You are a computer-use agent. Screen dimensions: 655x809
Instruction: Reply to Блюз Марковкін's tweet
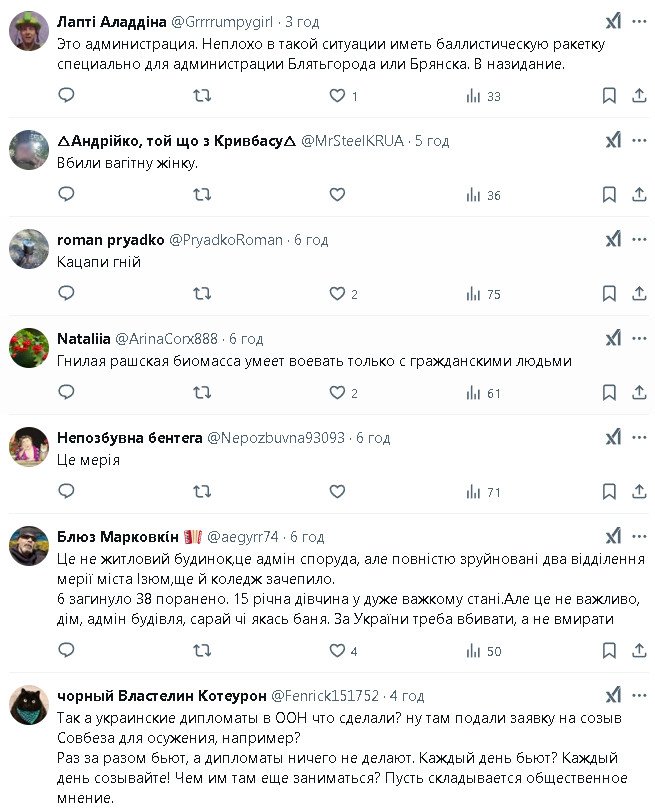[x=66, y=651]
